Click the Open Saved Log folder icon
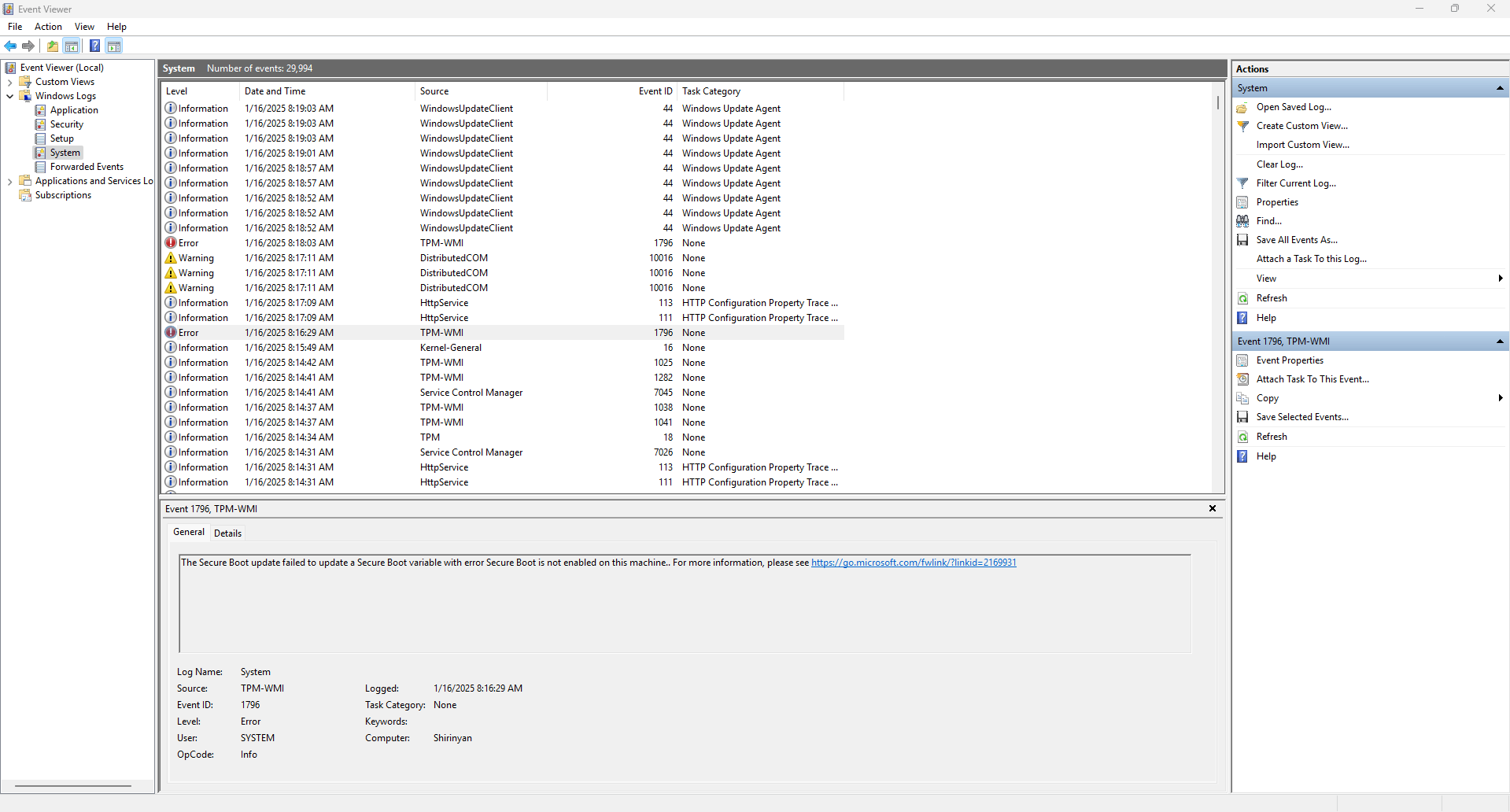The image size is (1510, 812). (x=1242, y=107)
